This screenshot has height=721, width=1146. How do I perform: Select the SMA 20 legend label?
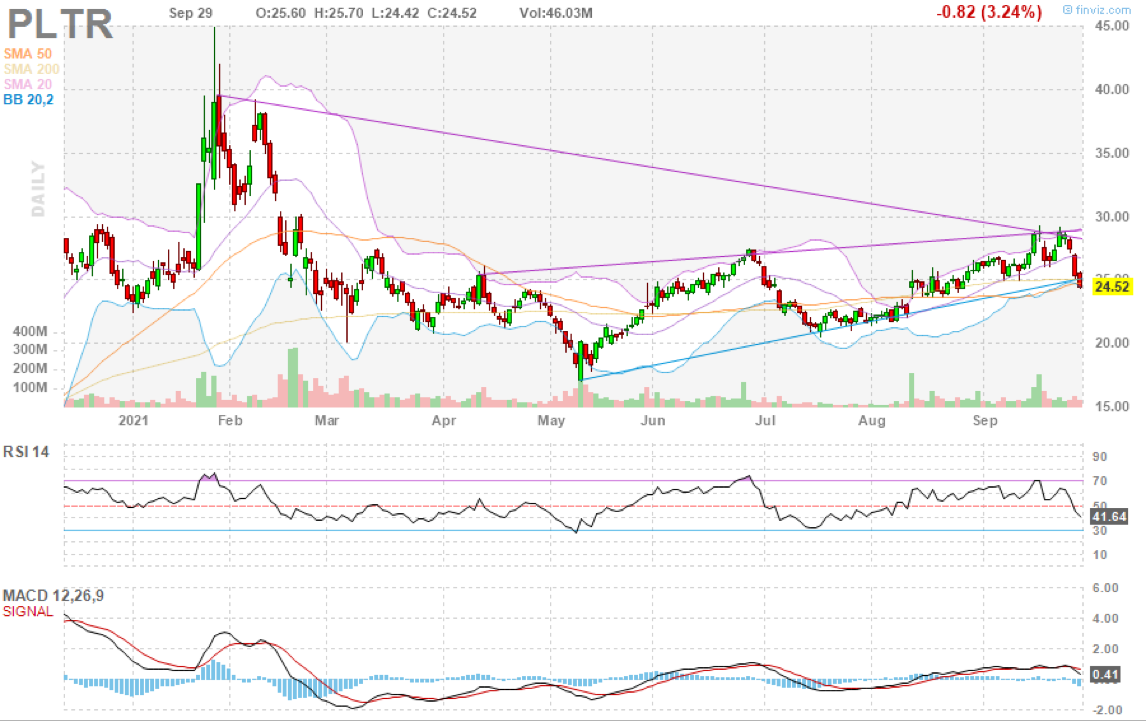(28, 84)
